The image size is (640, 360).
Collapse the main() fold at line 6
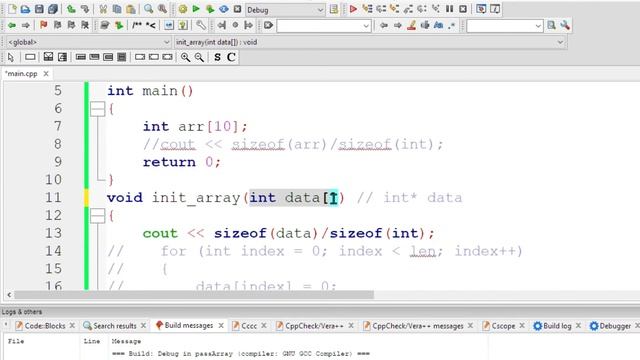(98, 109)
